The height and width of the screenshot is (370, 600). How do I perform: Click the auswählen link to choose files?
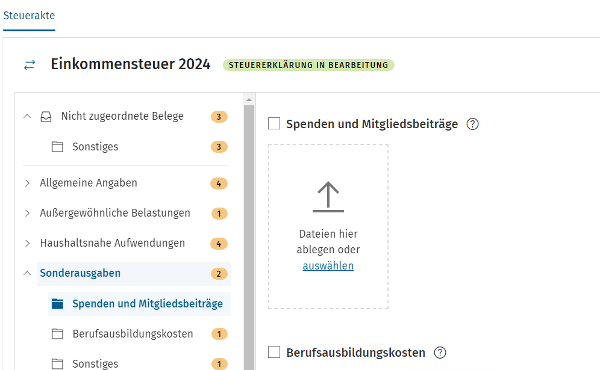[328, 266]
